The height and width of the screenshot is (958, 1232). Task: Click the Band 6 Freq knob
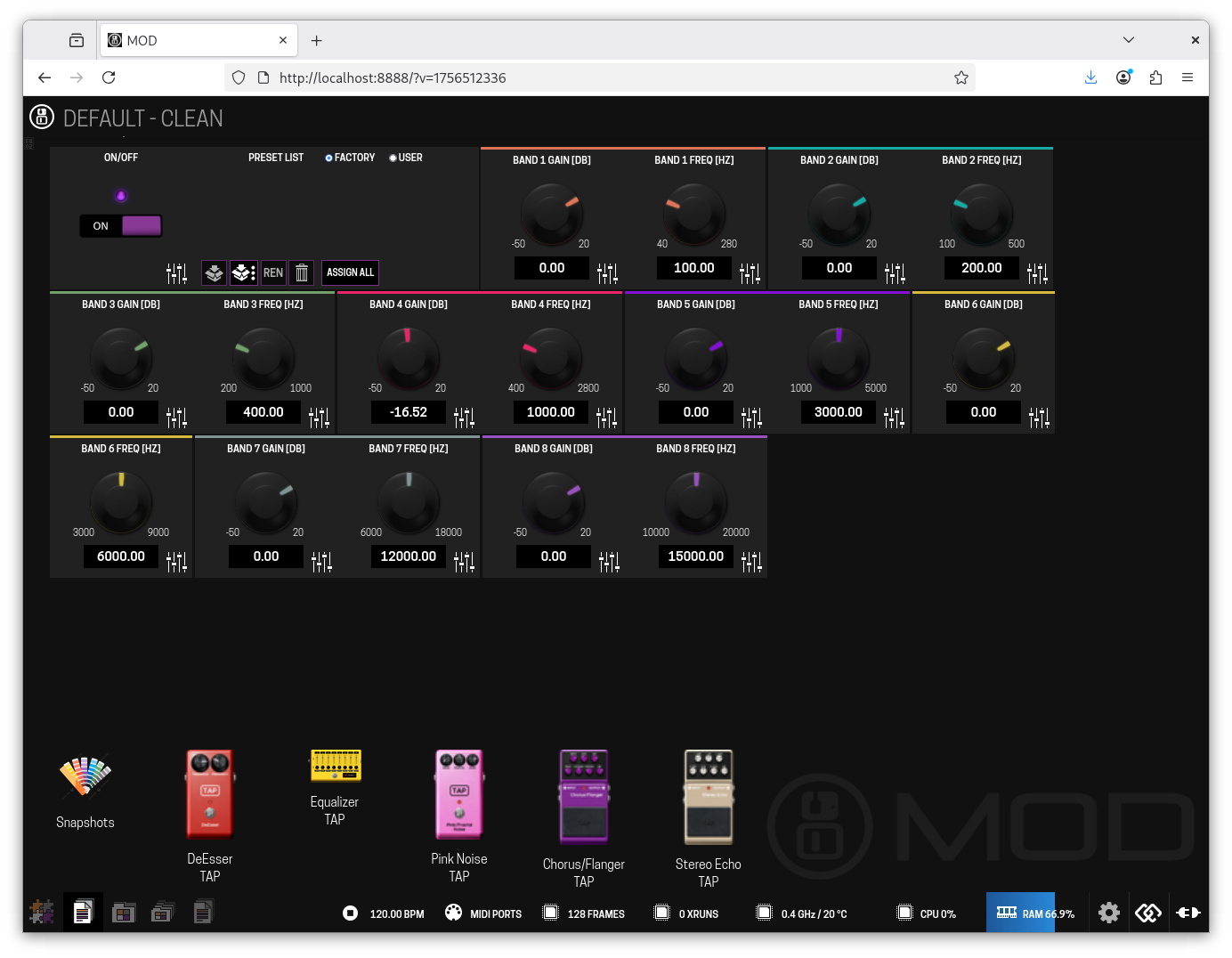pos(121,502)
